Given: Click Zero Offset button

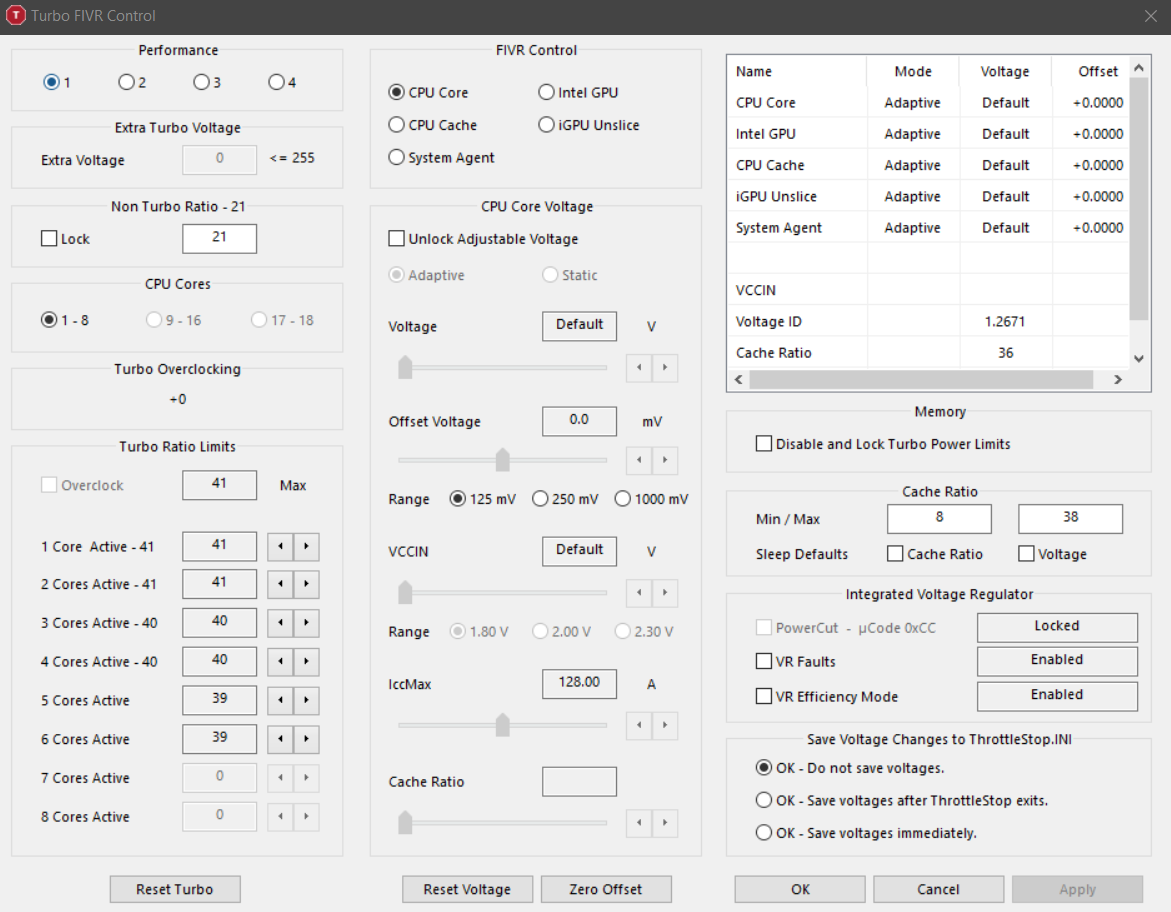Looking at the screenshot, I should 606,889.
